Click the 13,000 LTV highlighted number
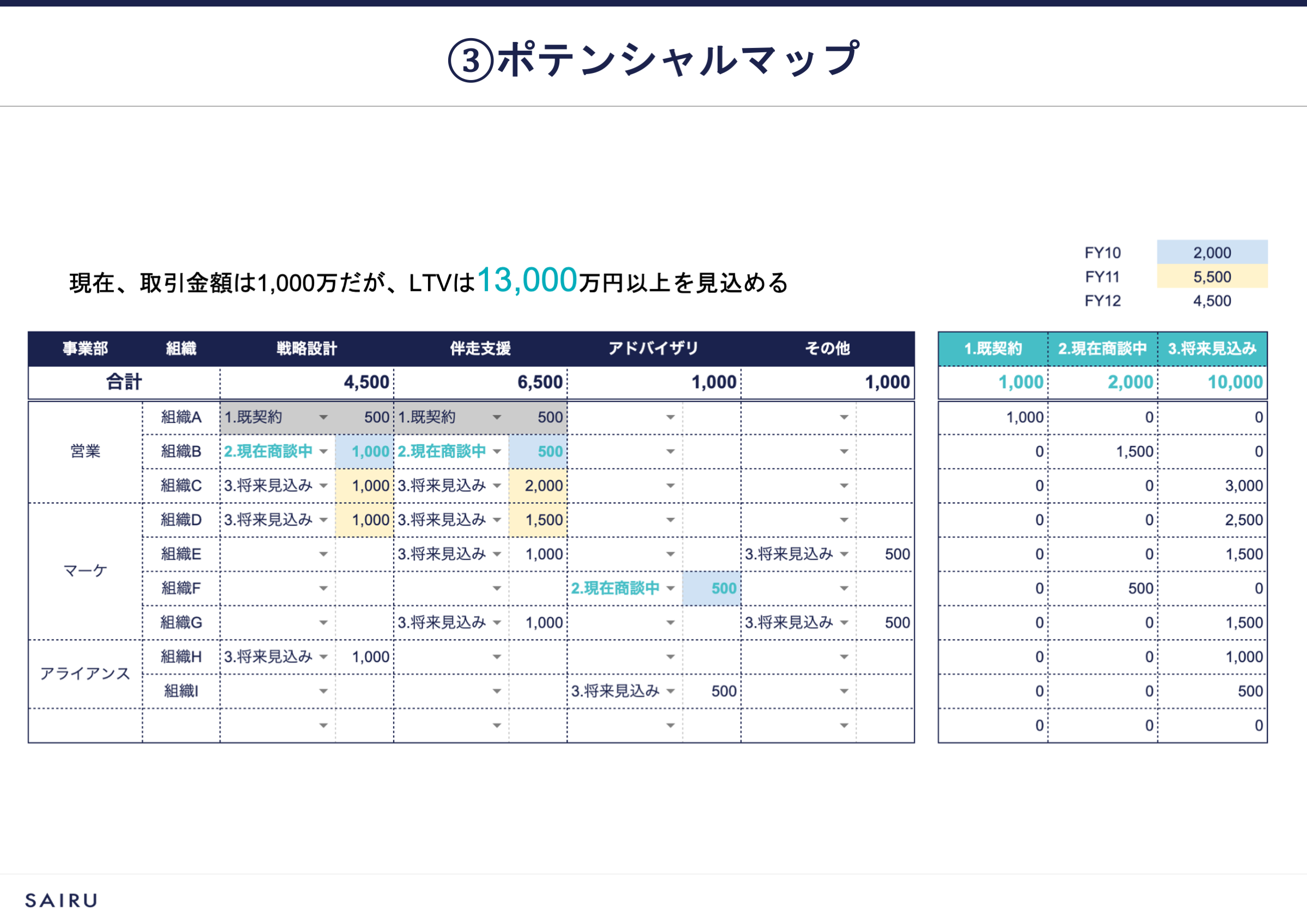The height and width of the screenshot is (924, 1307). coord(527,280)
